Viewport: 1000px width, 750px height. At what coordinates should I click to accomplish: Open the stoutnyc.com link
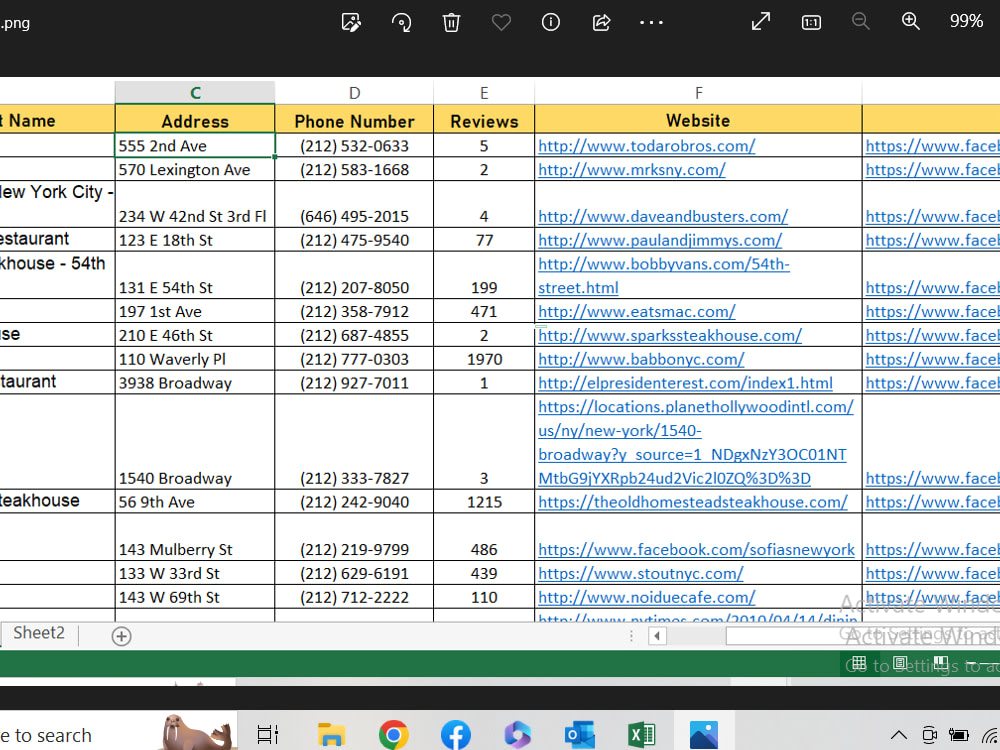[x=641, y=573]
